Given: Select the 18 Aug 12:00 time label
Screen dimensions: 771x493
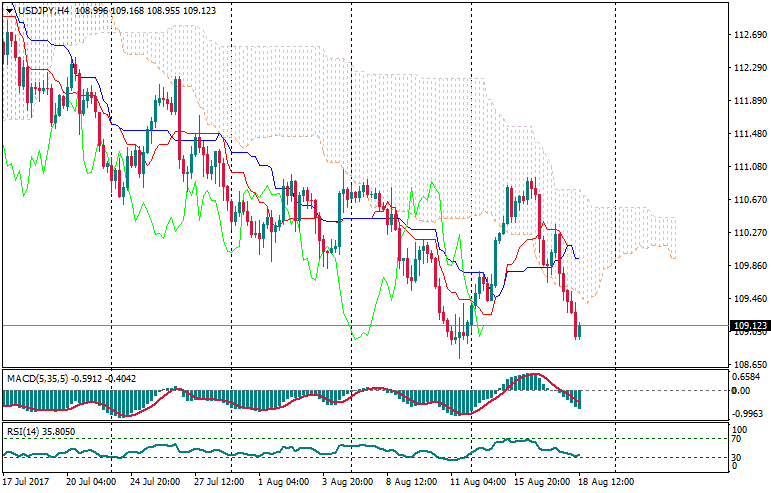Looking at the screenshot, I should click(605, 481).
